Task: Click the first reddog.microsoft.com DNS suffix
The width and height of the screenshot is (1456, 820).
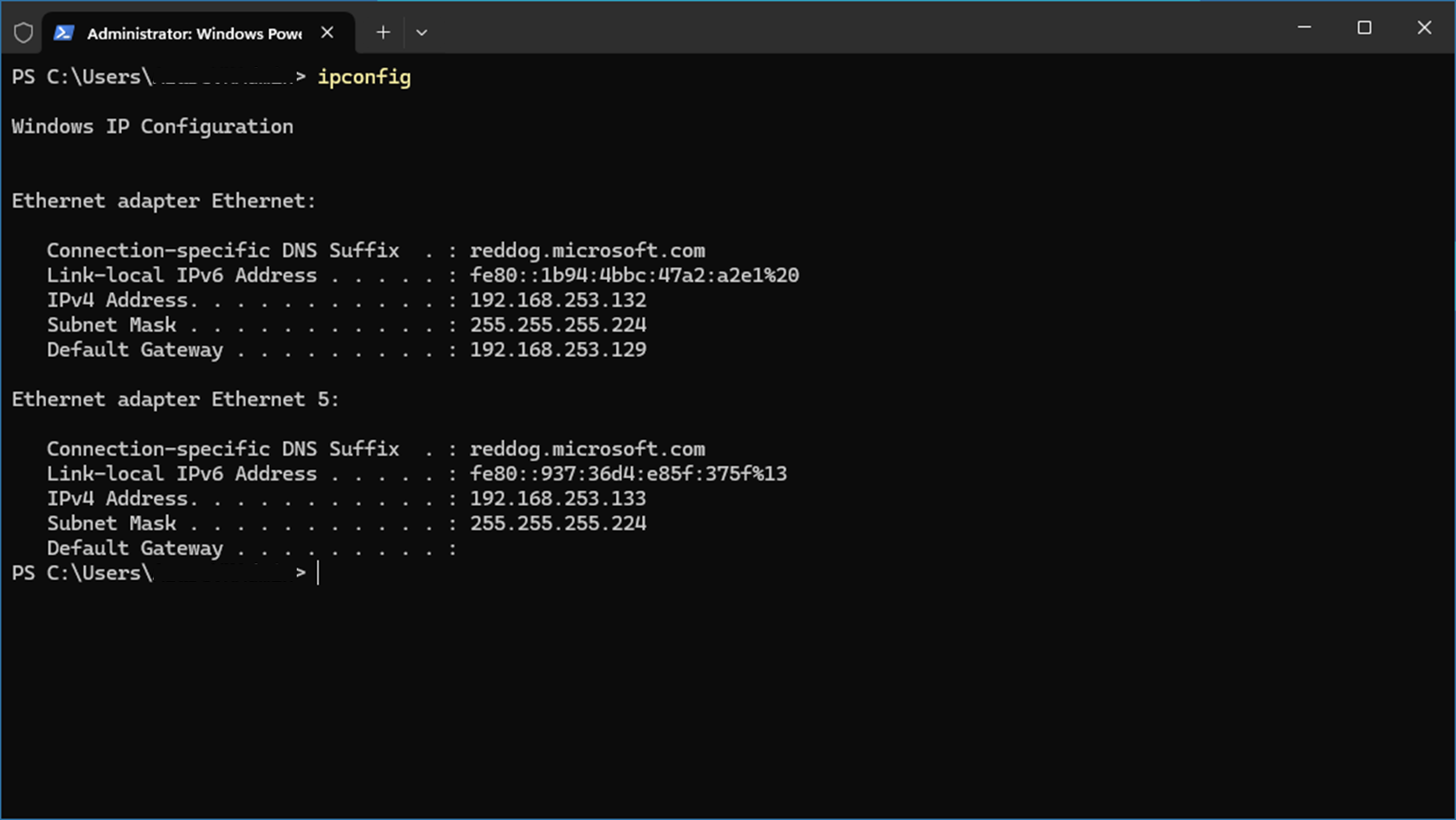Action: (x=588, y=251)
